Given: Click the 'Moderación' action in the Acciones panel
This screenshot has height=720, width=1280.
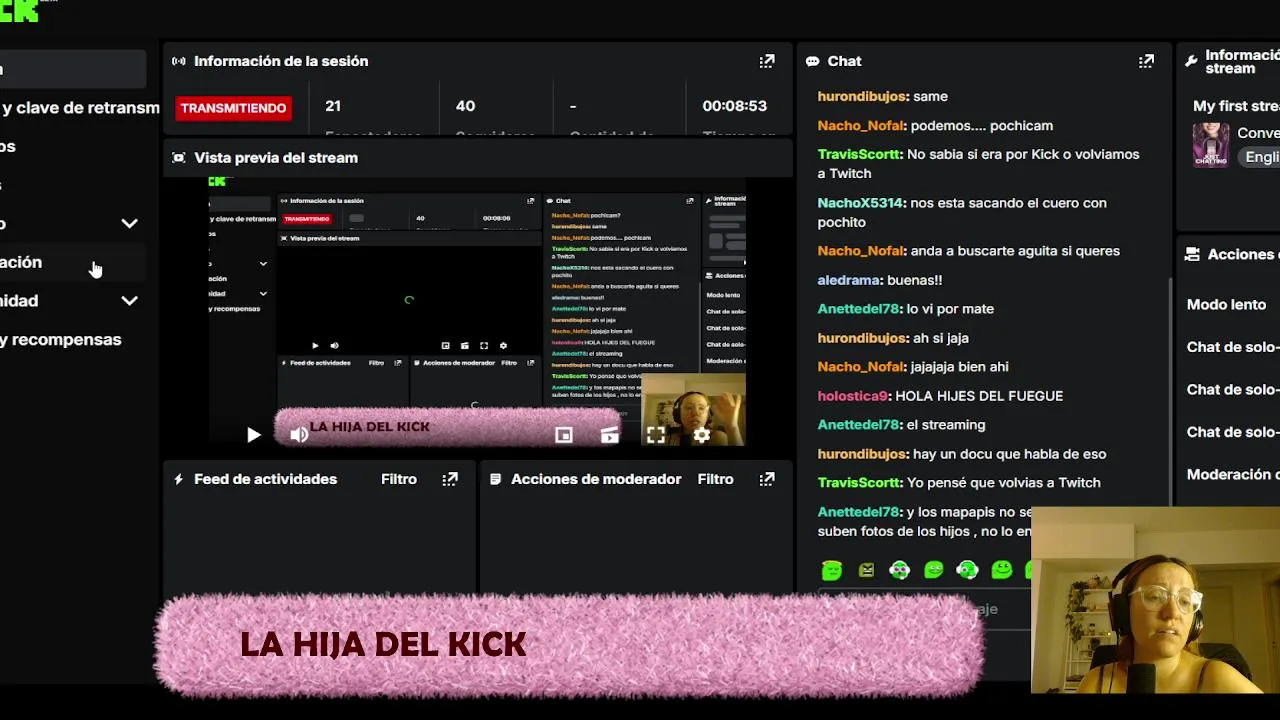Looking at the screenshot, I should click(1233, 475).
